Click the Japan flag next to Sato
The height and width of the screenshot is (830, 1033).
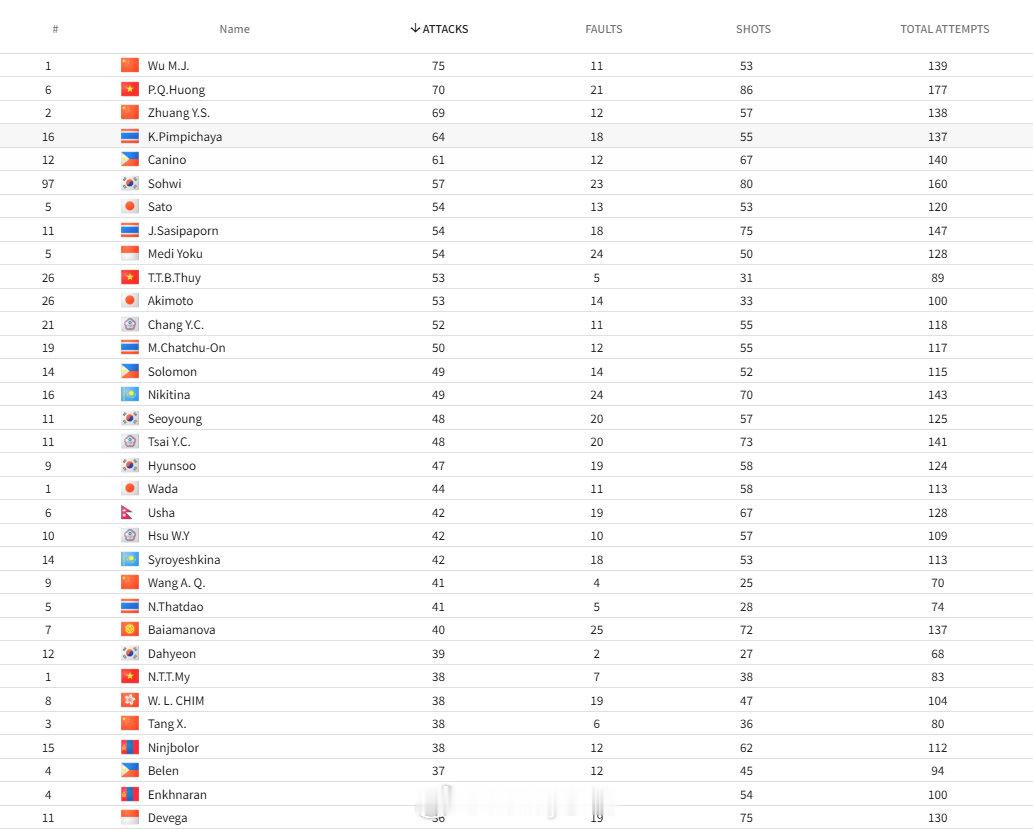click(x=130, y=206)
